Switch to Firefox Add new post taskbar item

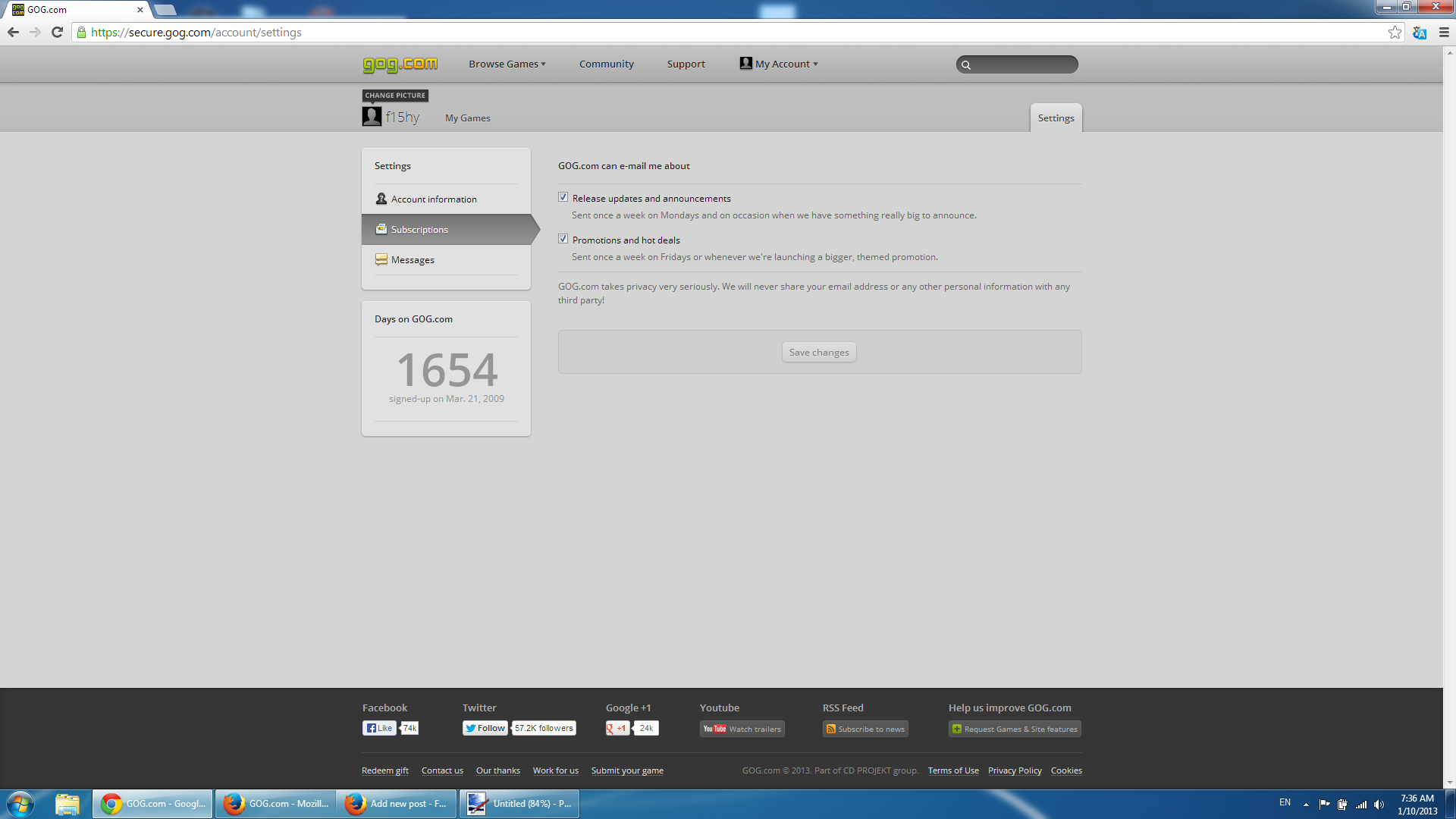pyautogui.click(x=396, y=804)
